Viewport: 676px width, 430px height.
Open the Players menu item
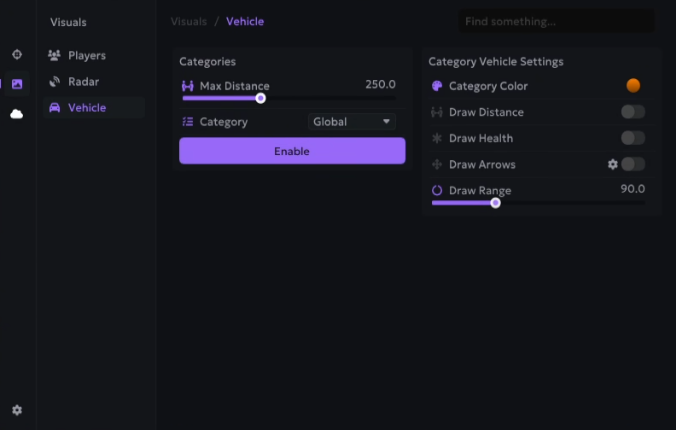(86, 56)
